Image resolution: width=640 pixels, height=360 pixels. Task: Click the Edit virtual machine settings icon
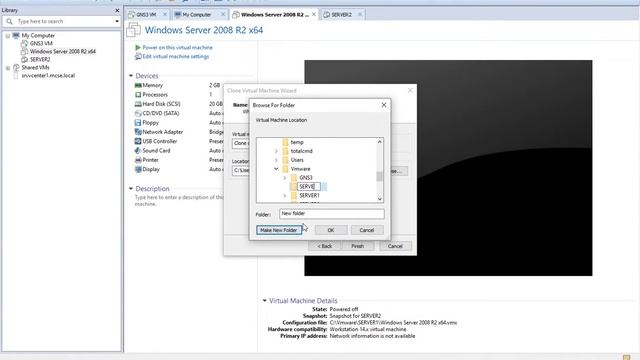click(x=138, y=57)
